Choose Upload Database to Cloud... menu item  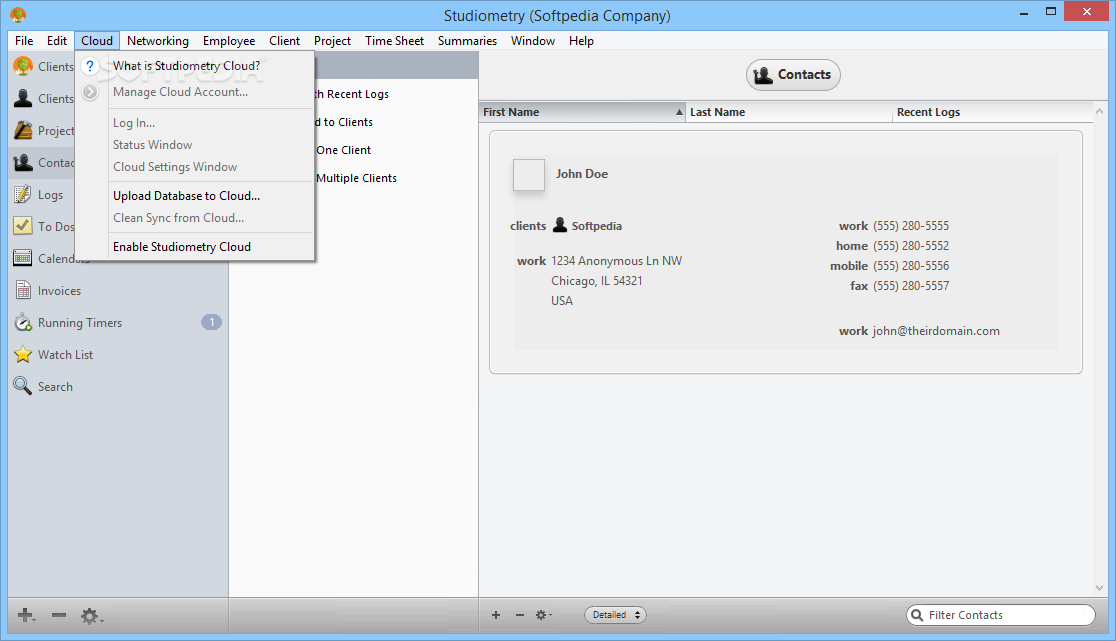click(194, 196)
